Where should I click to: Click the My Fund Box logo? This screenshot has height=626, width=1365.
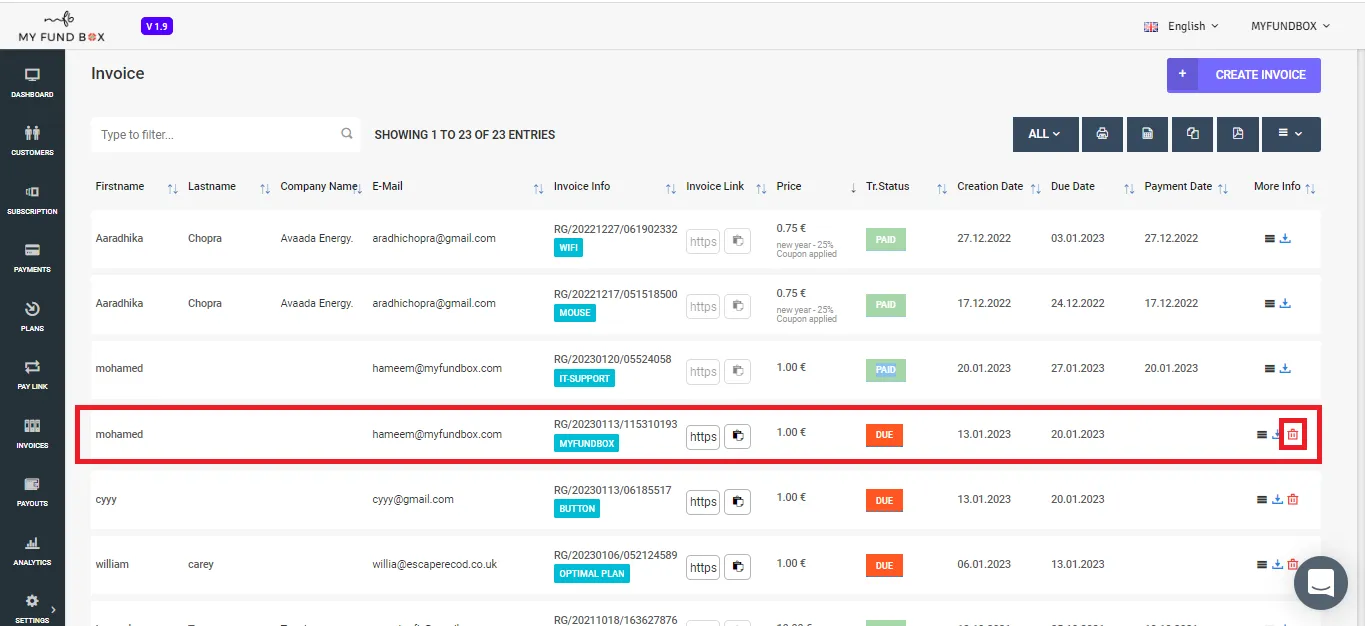pos(61,26)
